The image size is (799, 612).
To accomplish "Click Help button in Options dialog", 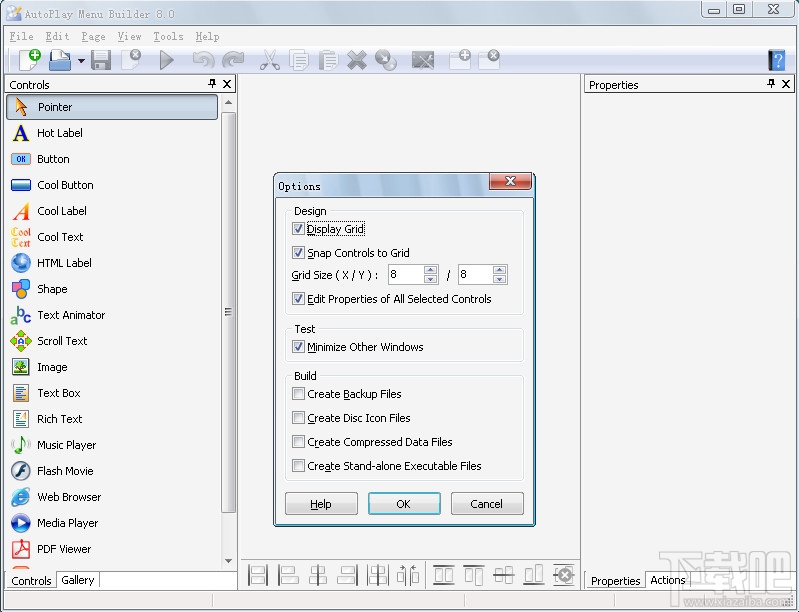I will tap(321, 504).
